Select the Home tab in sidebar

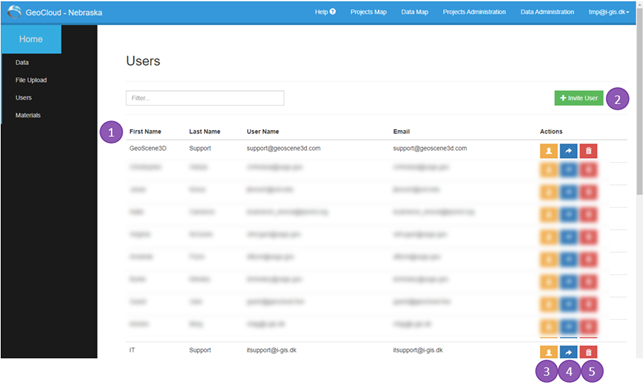coord(31,39)
